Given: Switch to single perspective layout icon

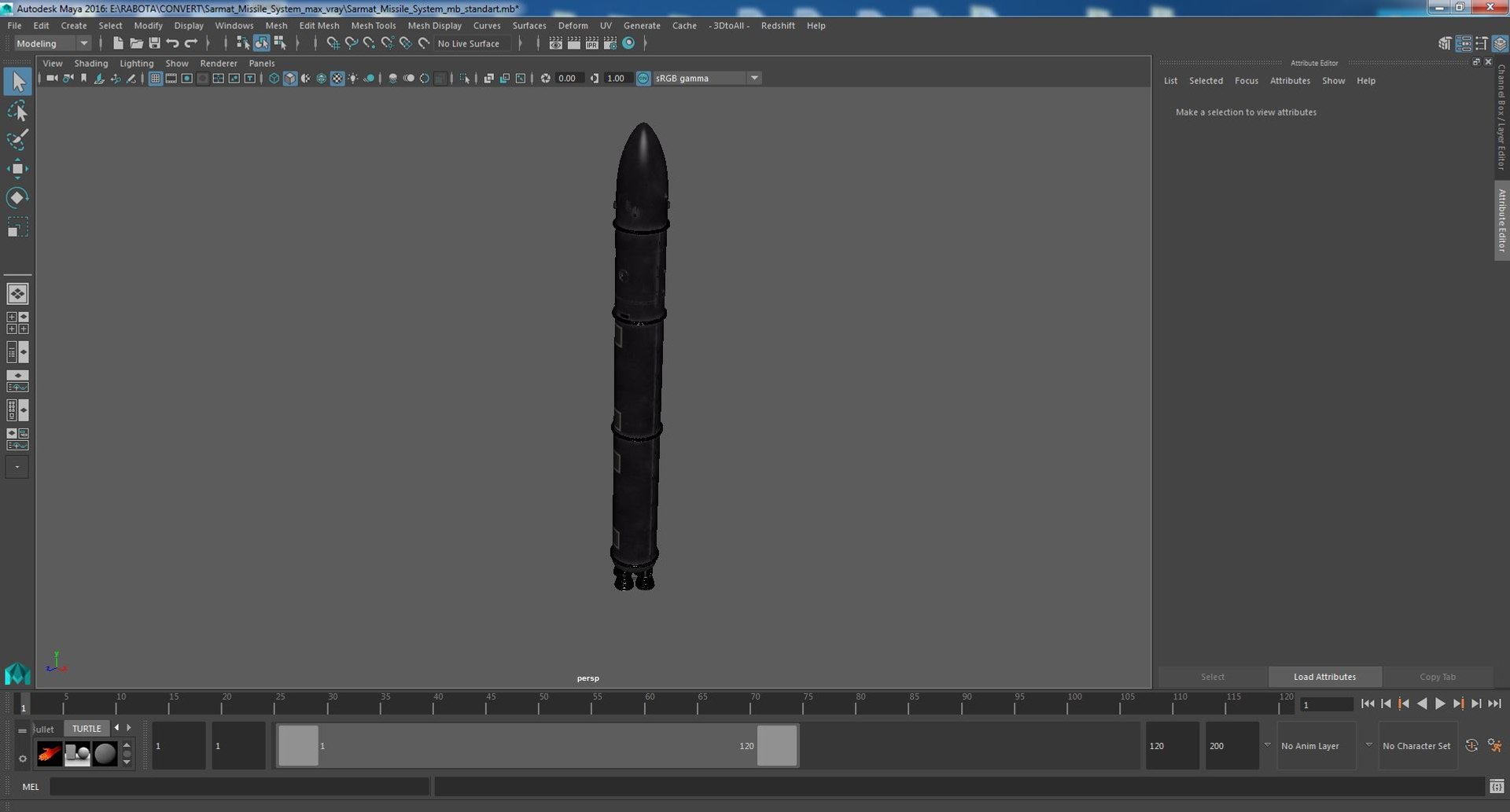Looking at the screenshot, I should (17, 294).
